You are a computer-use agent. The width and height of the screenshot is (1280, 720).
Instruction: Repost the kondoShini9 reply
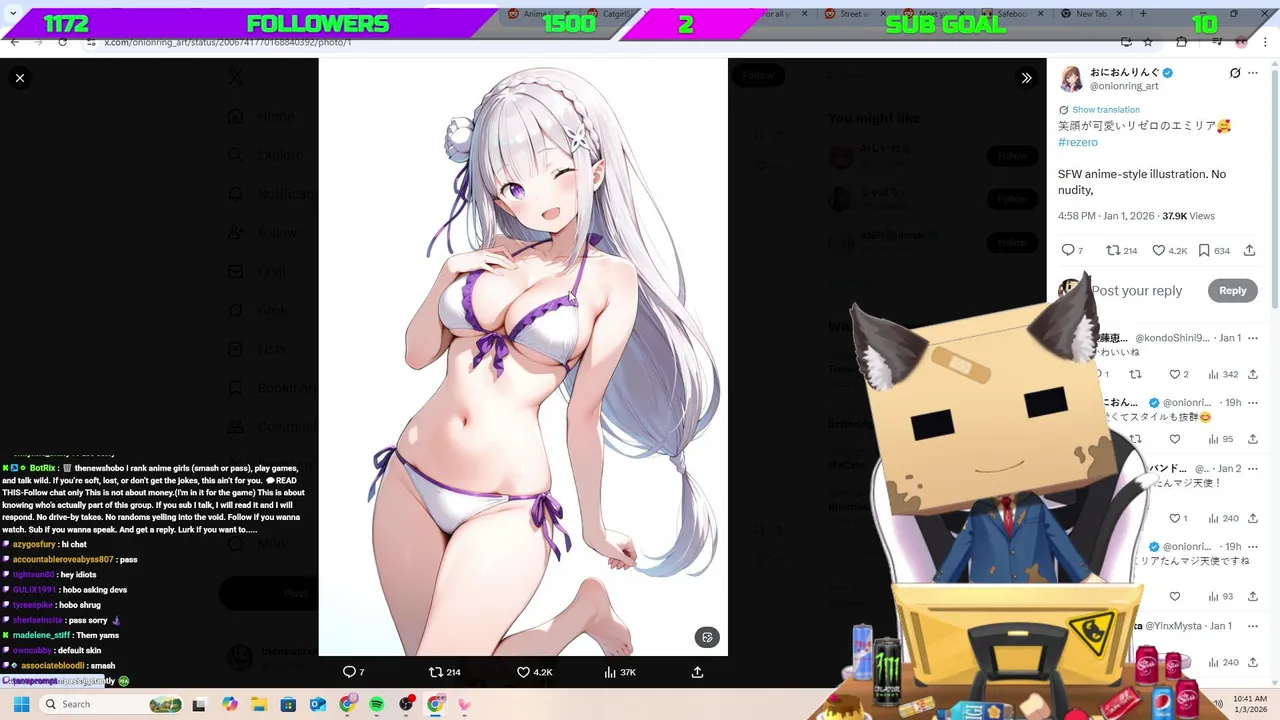(x=1135, y=374)
